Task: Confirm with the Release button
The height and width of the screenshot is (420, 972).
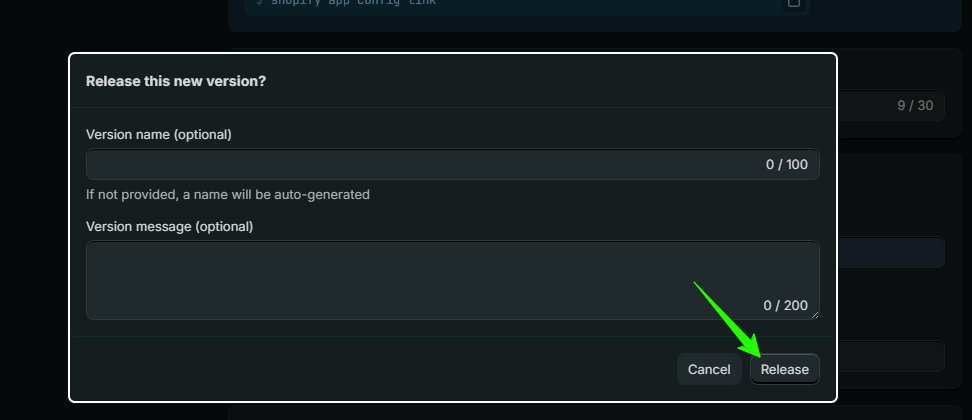Action: tap(785, 369)
